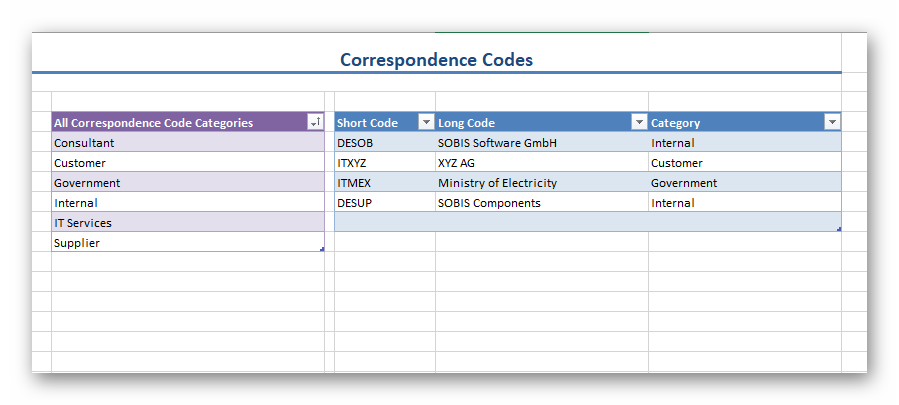Select the Ministry of Electricity cell

[x=541, y=183]
